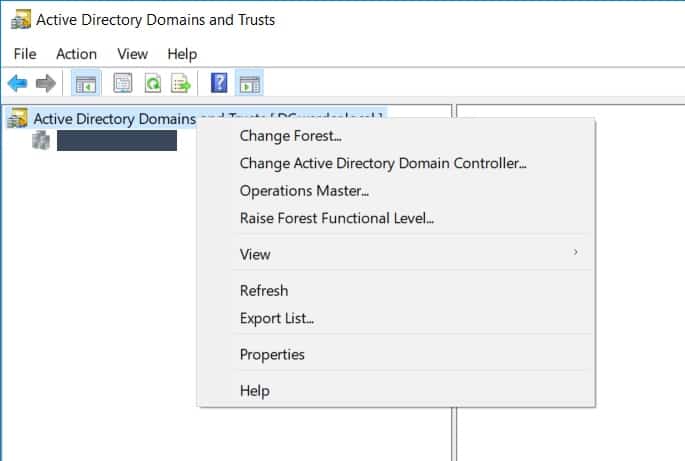Image resolution: width=685 pixels, height=461 pixels.
Task: Click the Export List toolbar icon
Action: [x=181, y=83]
